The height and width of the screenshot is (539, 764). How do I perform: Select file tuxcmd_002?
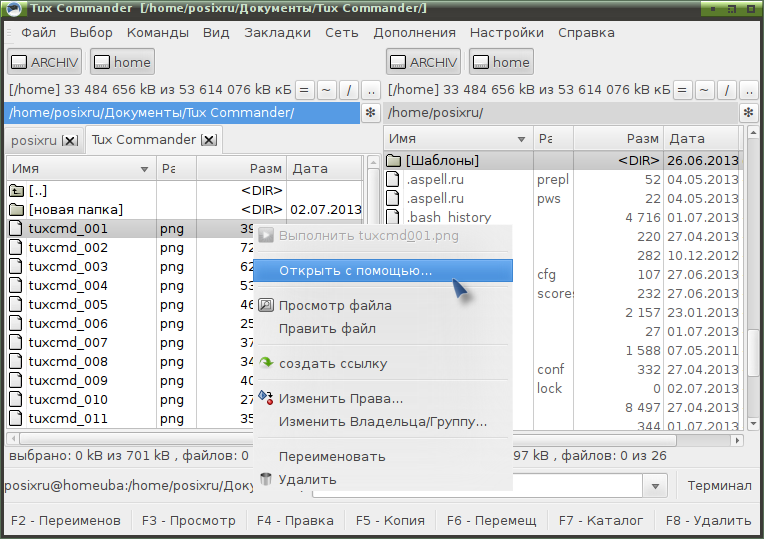131,248
